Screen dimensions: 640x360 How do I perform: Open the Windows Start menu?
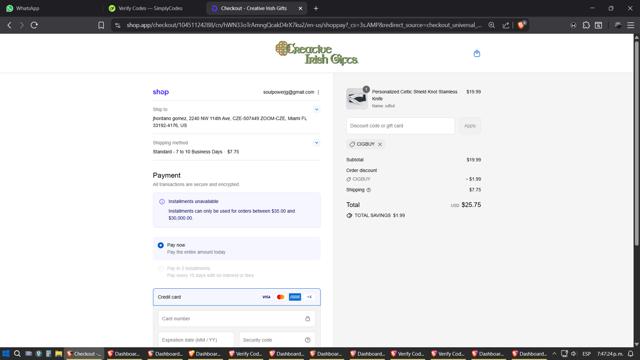[6, 354]
